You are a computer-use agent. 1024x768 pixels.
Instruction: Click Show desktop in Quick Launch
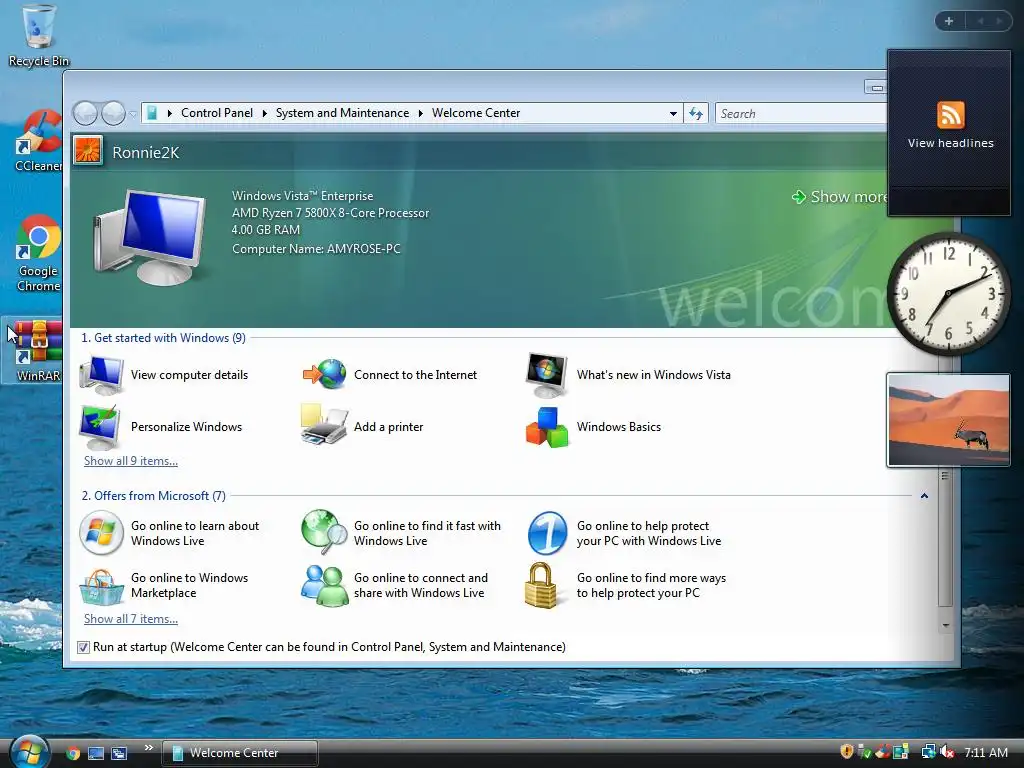click(96, 753)
